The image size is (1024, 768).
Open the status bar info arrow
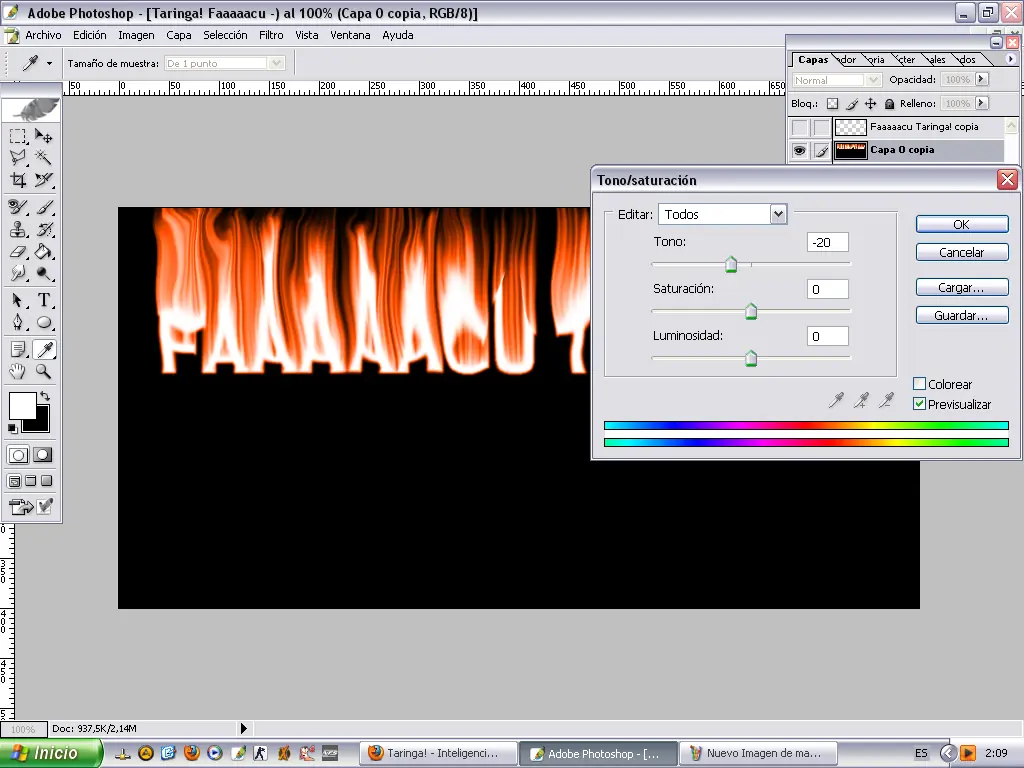(x=243, y=728)
